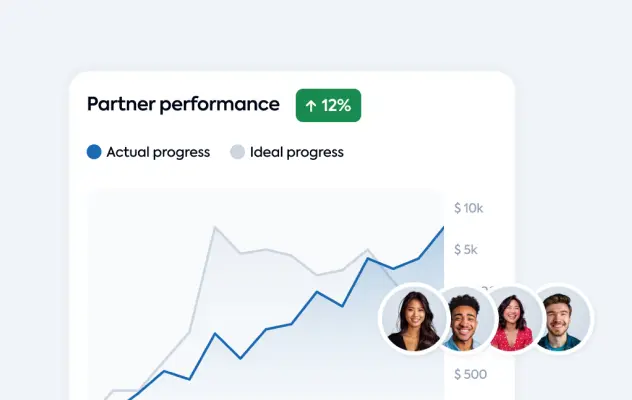632x400 pixels.
Task: Open the third avatar, woman in red top
Action: pos(512,319)
